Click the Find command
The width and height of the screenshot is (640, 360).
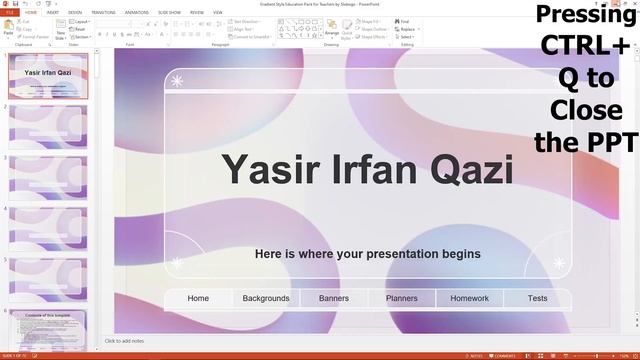coord(402,21)
